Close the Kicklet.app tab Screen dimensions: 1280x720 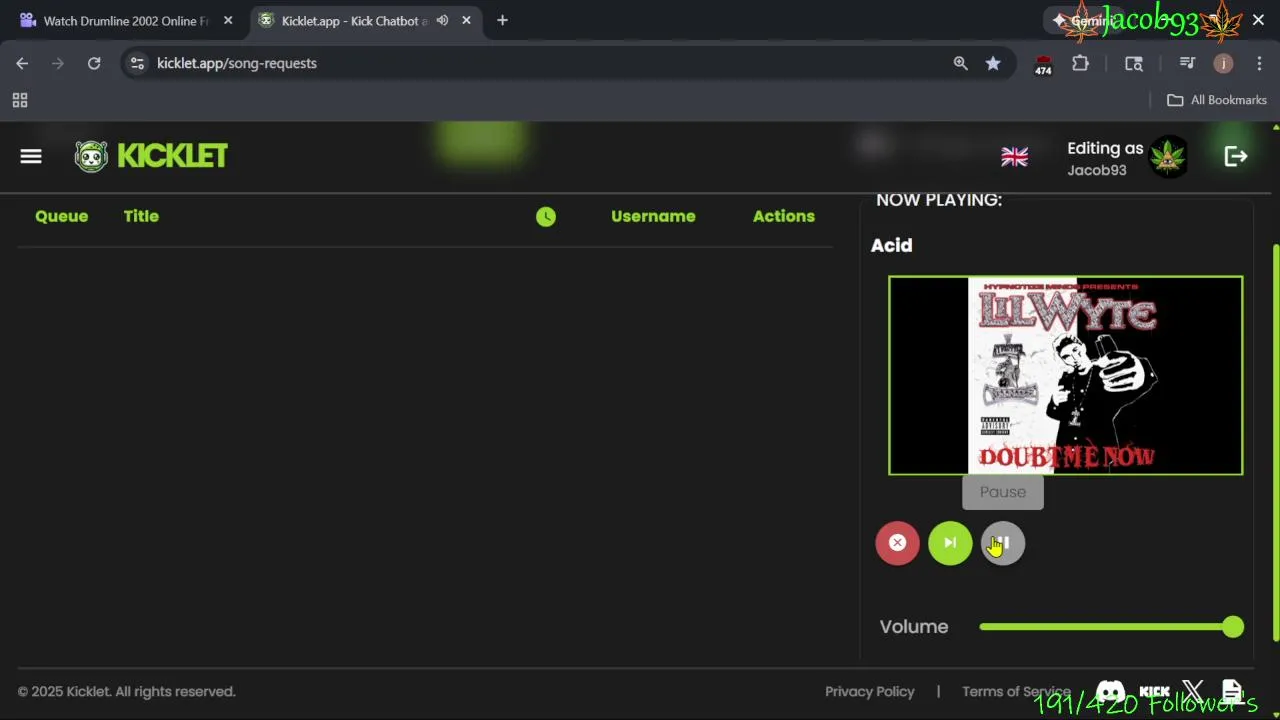click(x=466, y=20)
